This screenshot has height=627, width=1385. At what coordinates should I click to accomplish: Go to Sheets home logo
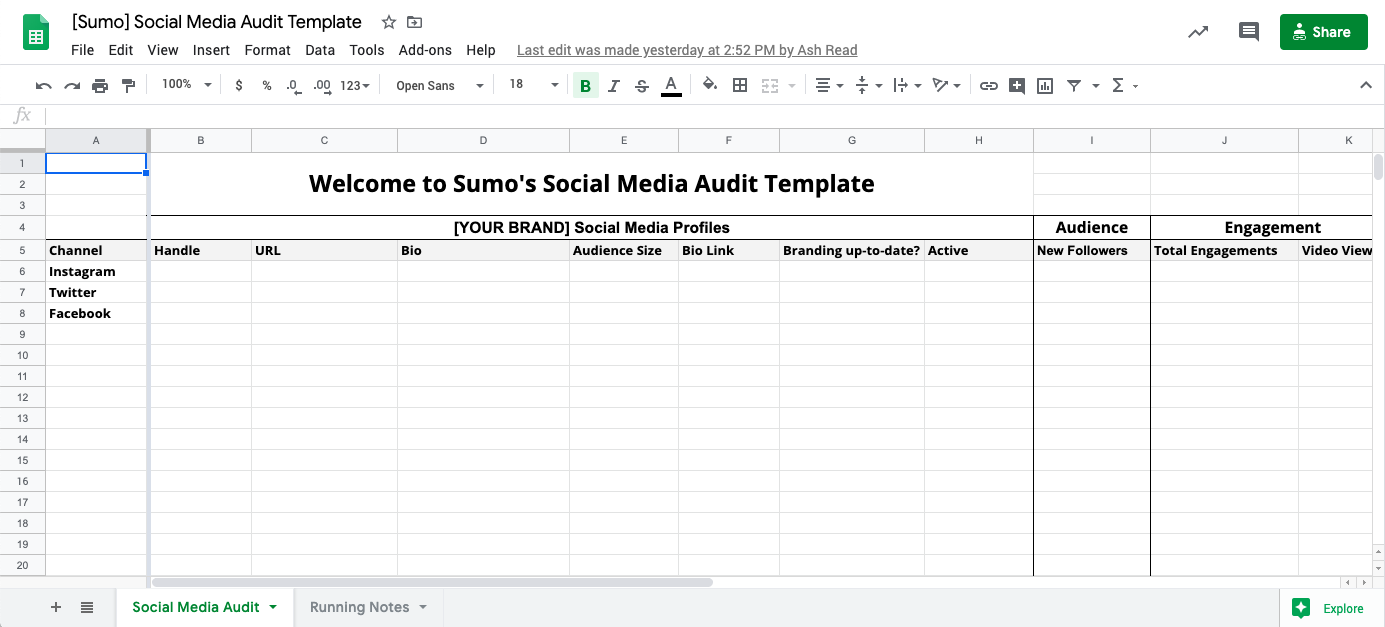[x=37, y=32]
